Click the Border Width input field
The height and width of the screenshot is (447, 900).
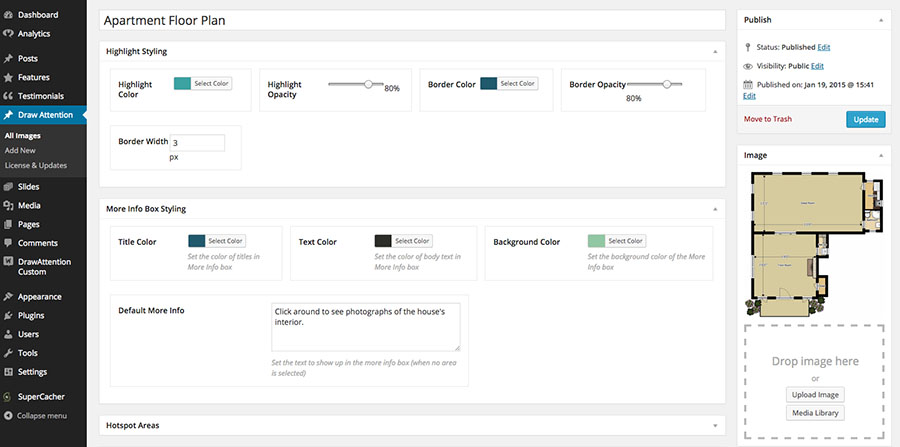(x=197, y=143)
